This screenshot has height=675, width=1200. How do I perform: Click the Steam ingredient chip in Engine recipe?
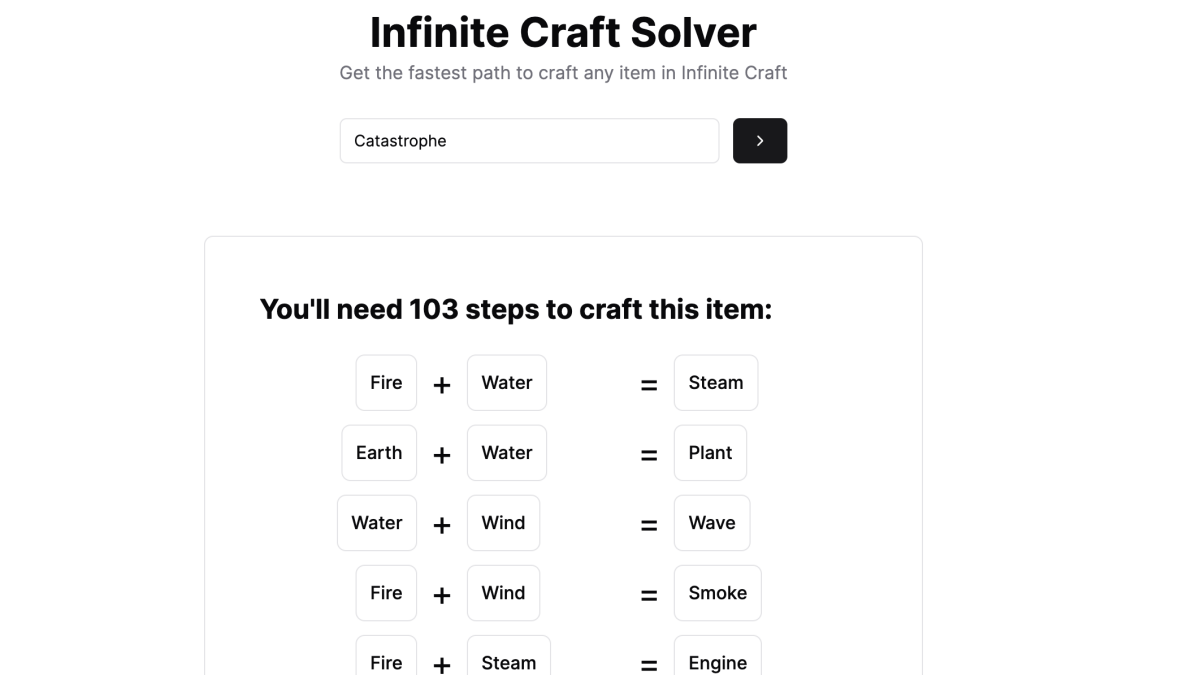508,661
